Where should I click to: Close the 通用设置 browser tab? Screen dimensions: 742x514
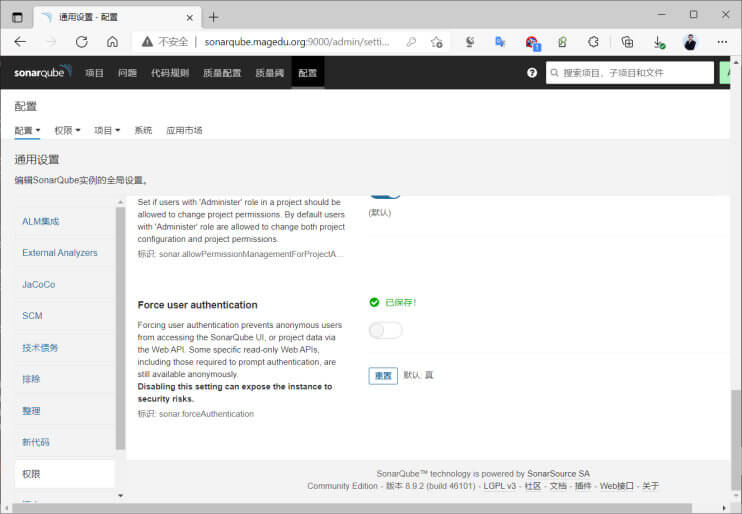click(x=190, y=18)
